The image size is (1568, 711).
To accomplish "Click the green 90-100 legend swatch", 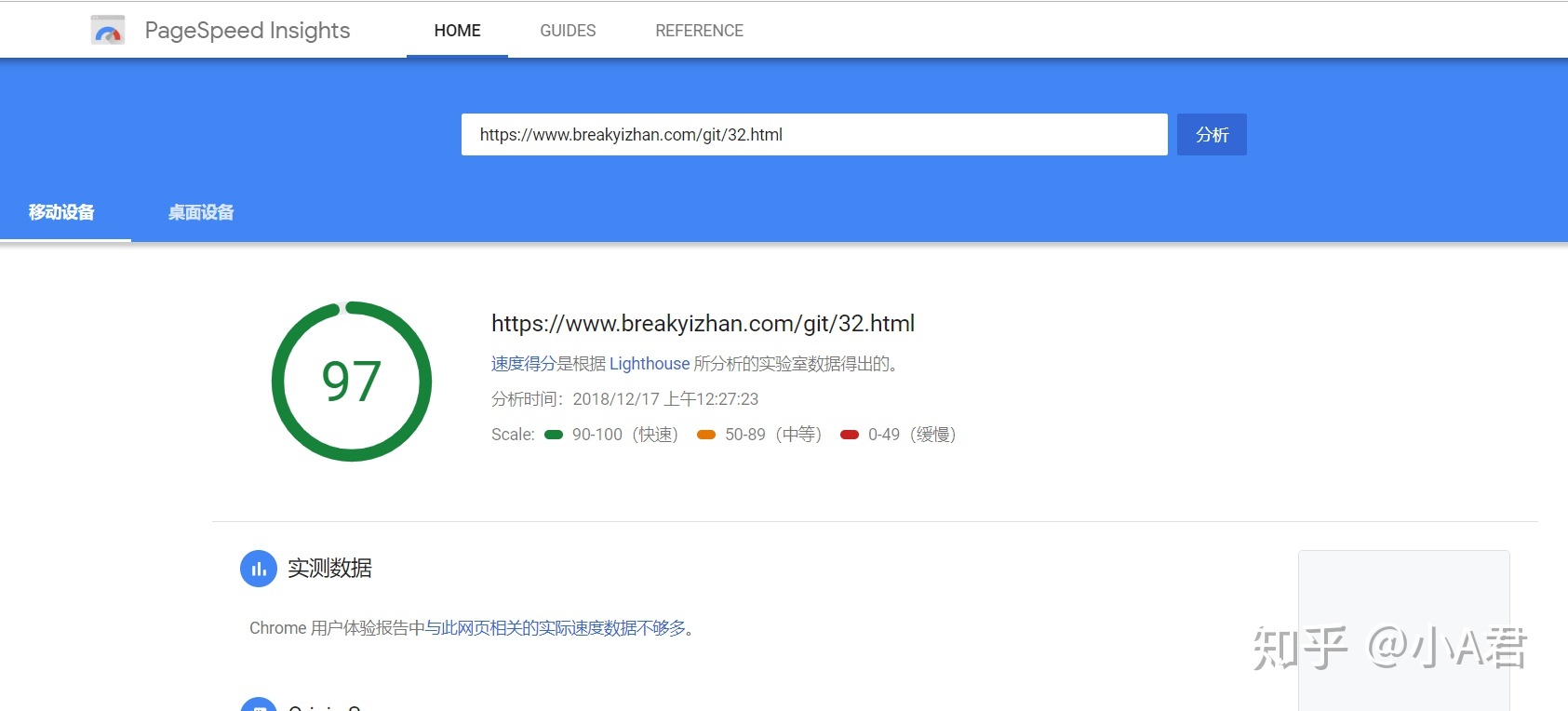I will click(554, 435).
